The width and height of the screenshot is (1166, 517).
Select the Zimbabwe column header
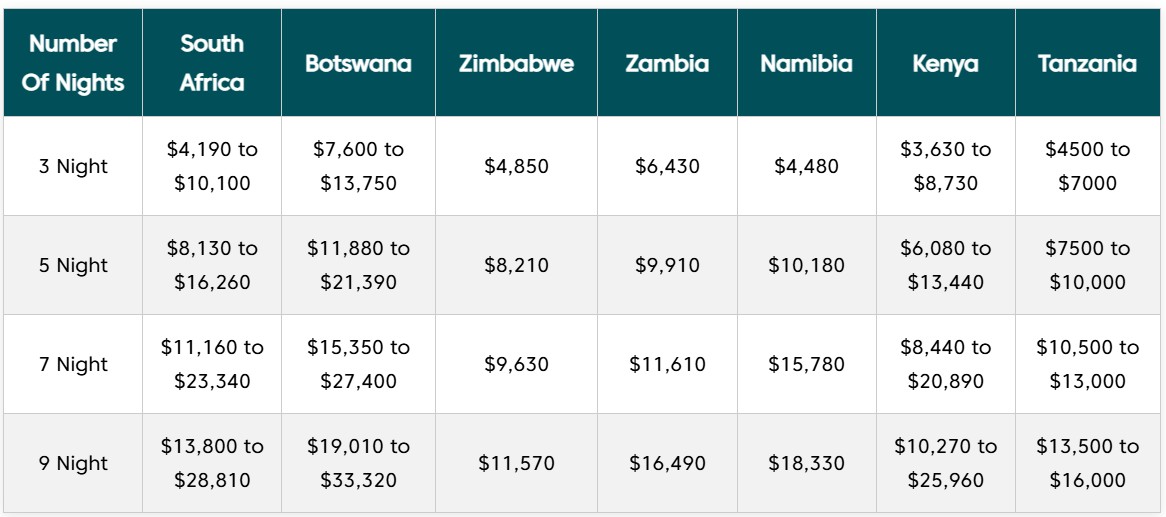click(516, 63)
